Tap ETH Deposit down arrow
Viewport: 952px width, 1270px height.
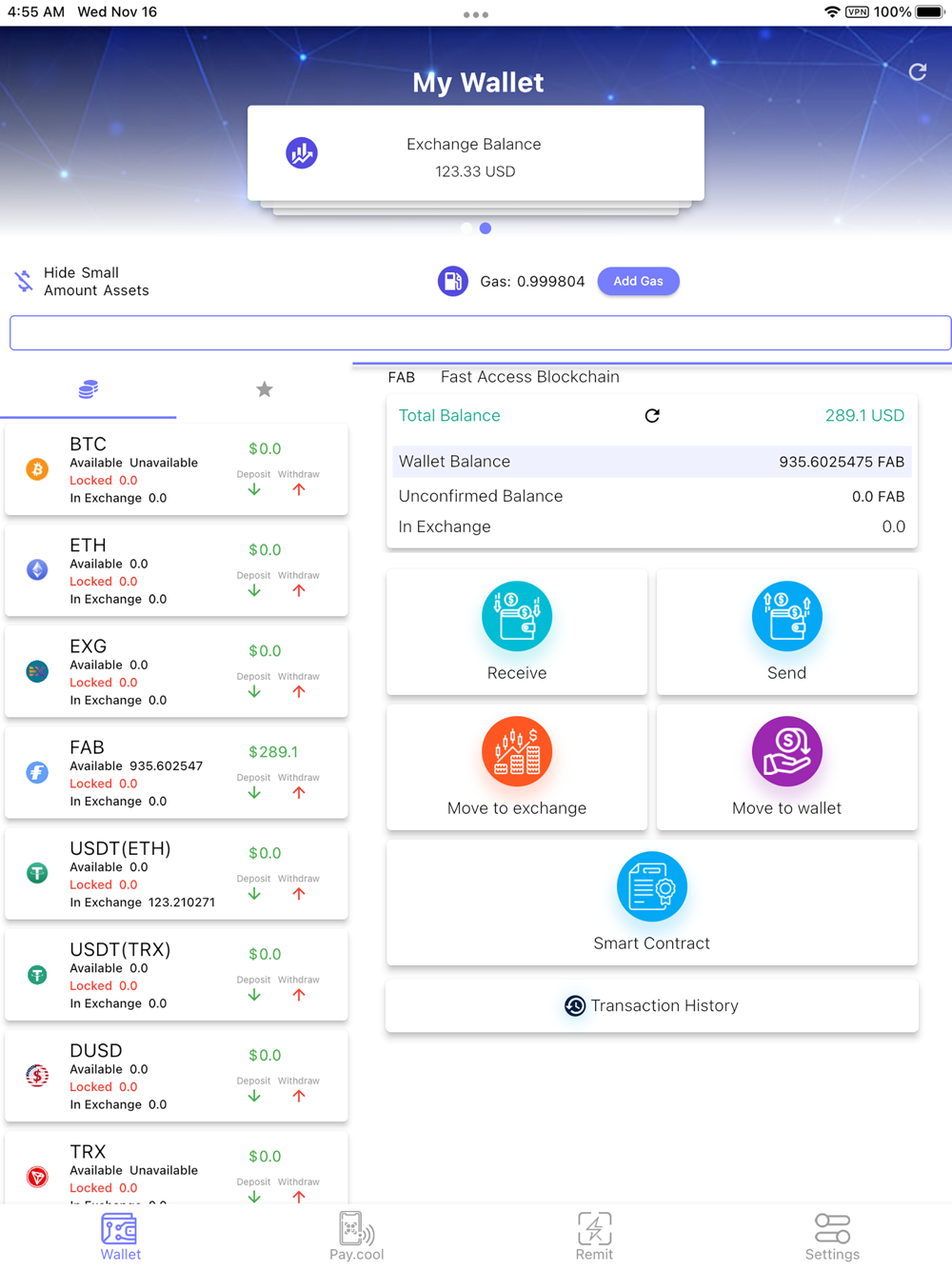(x=254, y=590)
